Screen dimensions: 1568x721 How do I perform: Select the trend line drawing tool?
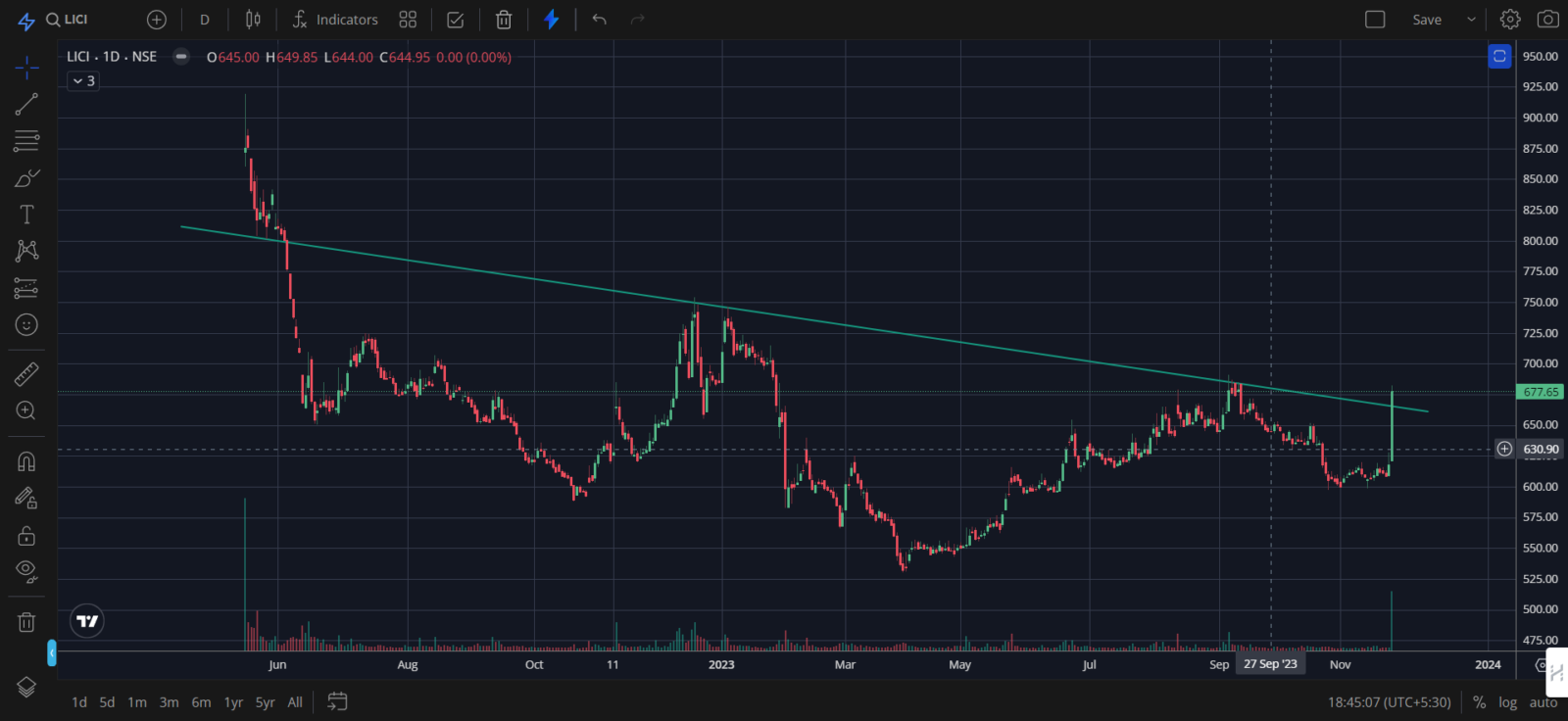(26, 104)
